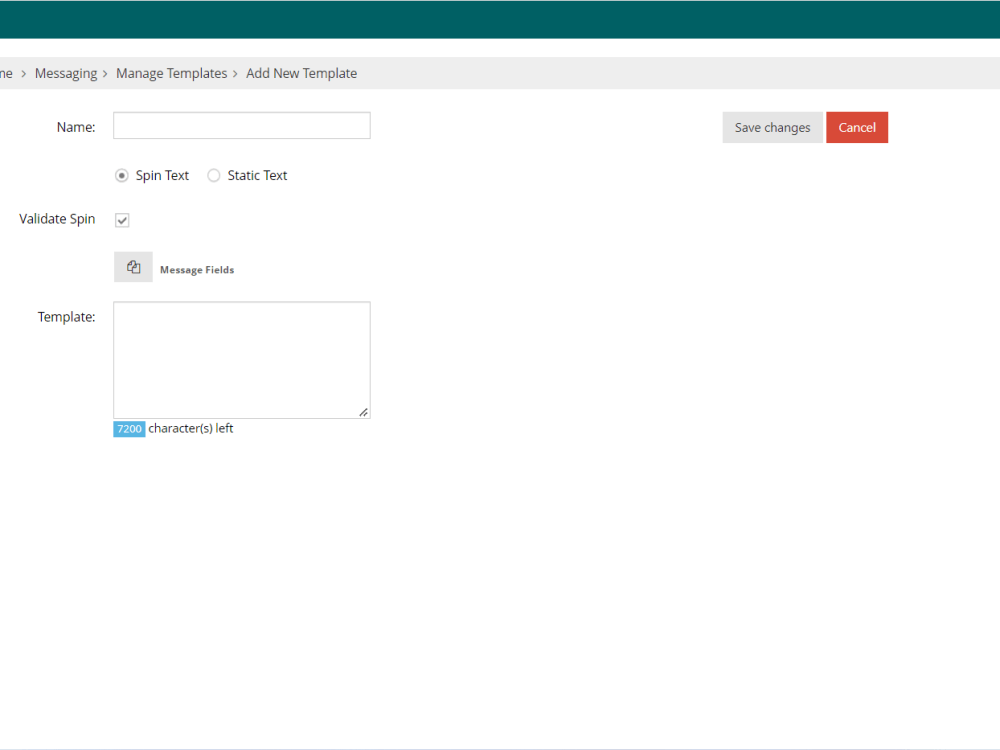
Task: Click the Add New Template breadcrumb item
Action: click(x=301, y=73)
